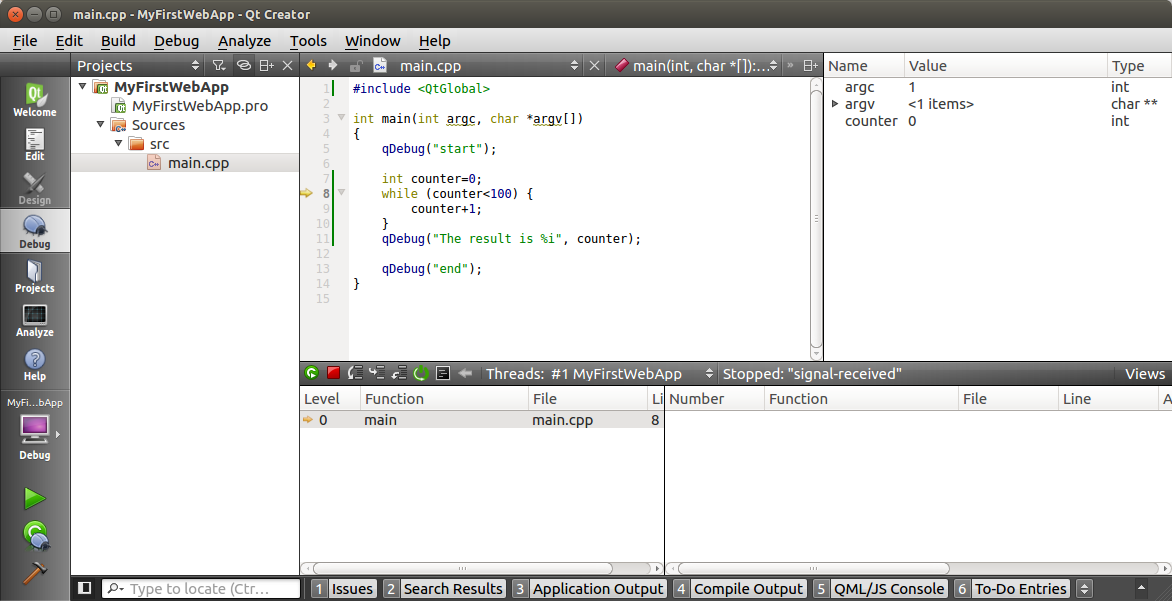1172x601 pixels.
Task: Open the Tools menu
Action: 308,41
